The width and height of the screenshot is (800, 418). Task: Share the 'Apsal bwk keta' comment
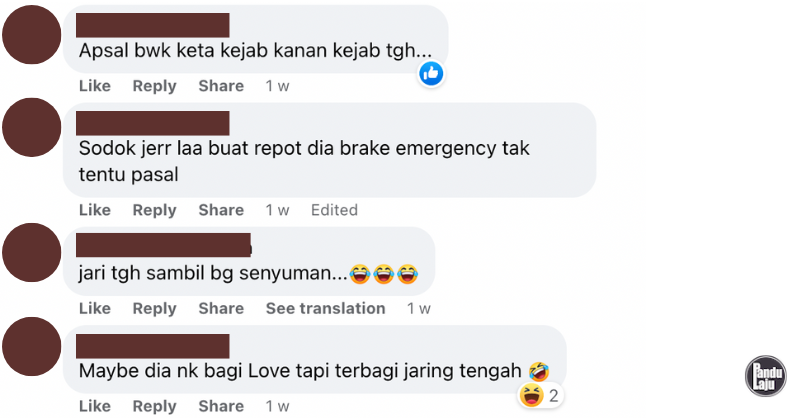coord(221,86)
